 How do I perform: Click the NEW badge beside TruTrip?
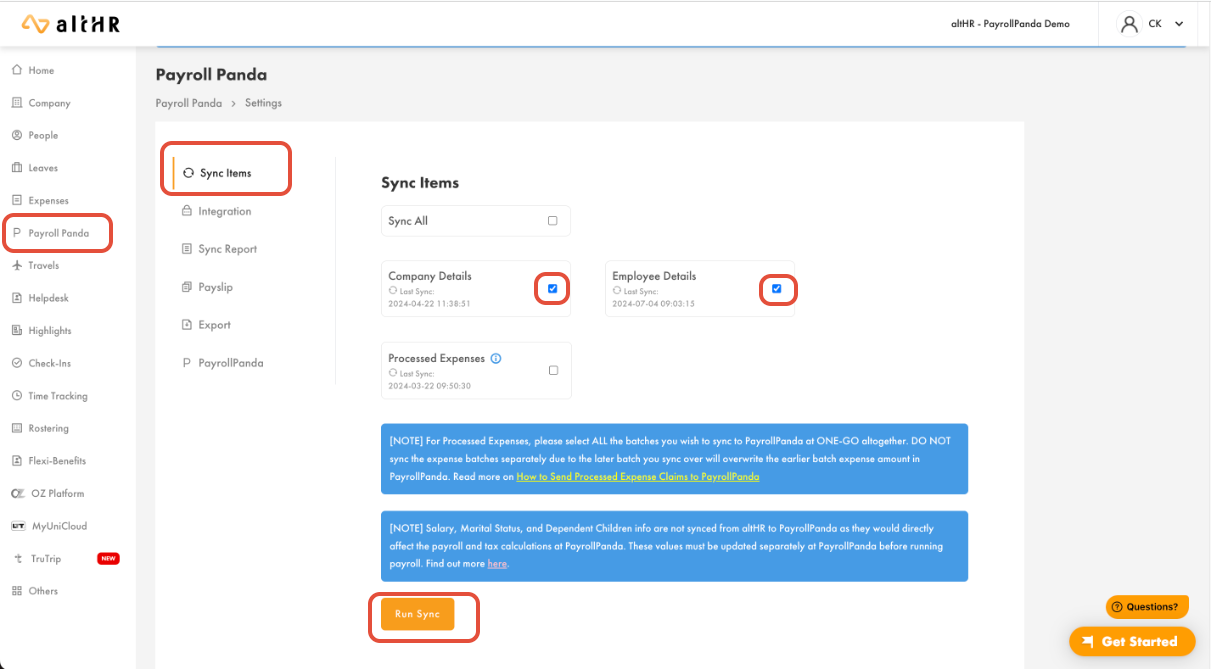tap(108, 559)
